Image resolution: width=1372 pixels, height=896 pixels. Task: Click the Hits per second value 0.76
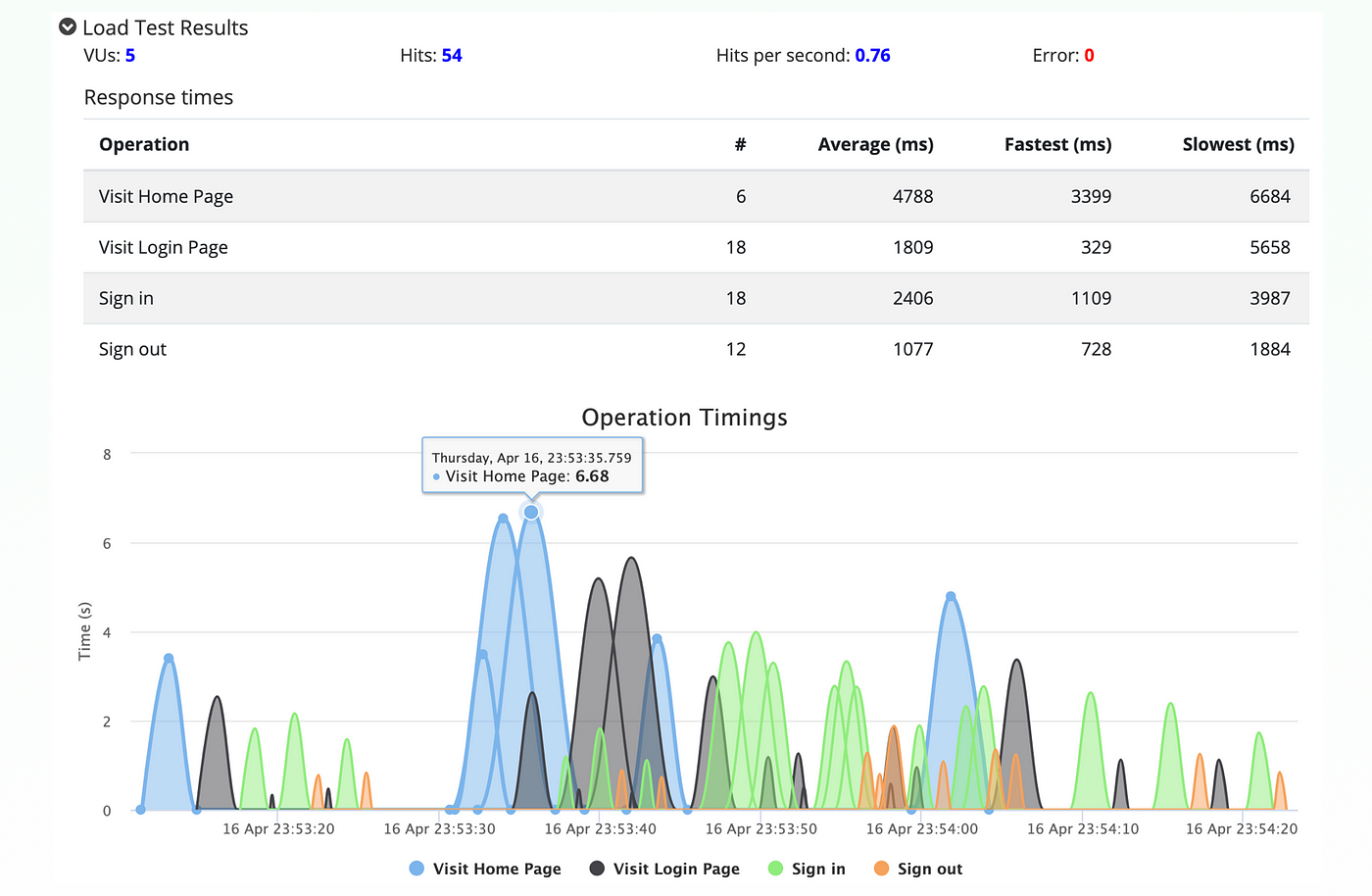click(x=872, y=55)
